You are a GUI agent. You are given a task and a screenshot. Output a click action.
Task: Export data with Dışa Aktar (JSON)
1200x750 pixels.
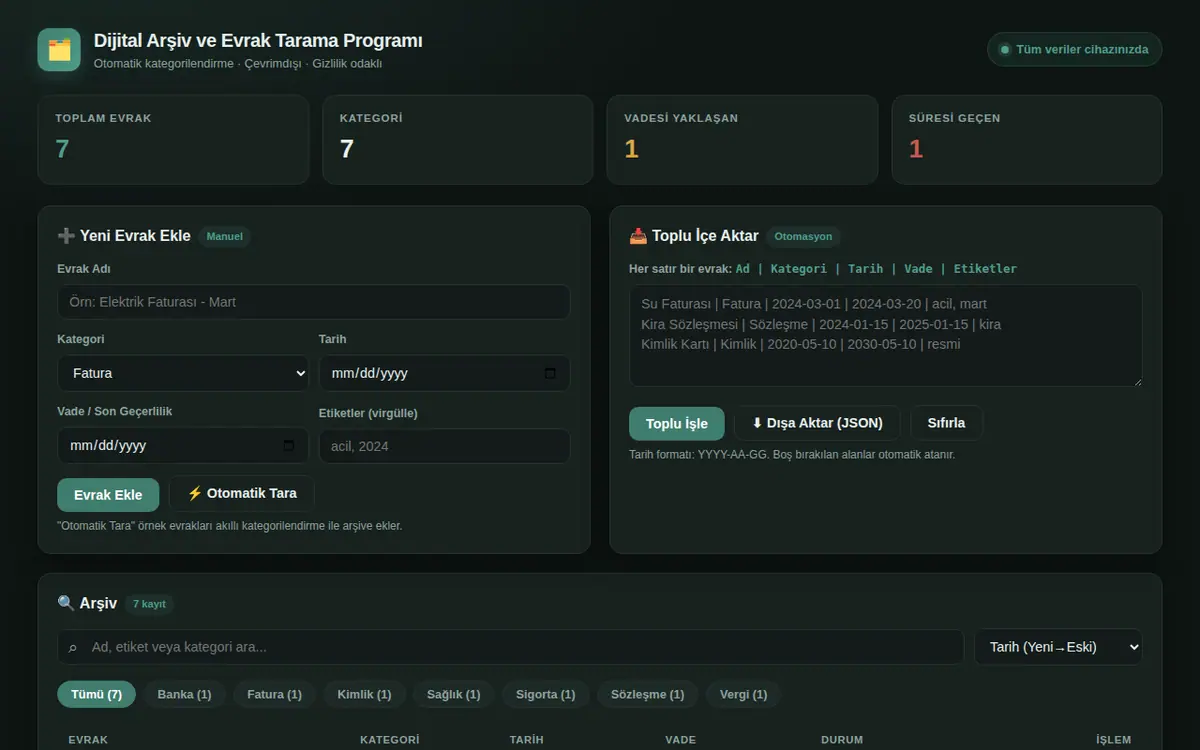pyautogui.click(x=817, y=423)
